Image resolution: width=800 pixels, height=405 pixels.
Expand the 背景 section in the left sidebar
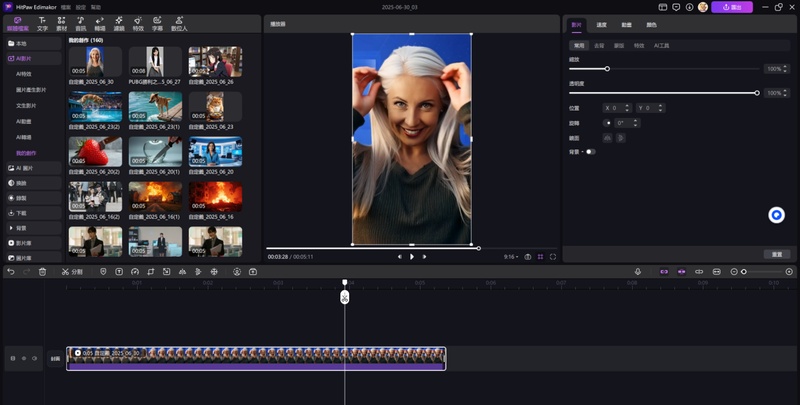coord(34,228)
